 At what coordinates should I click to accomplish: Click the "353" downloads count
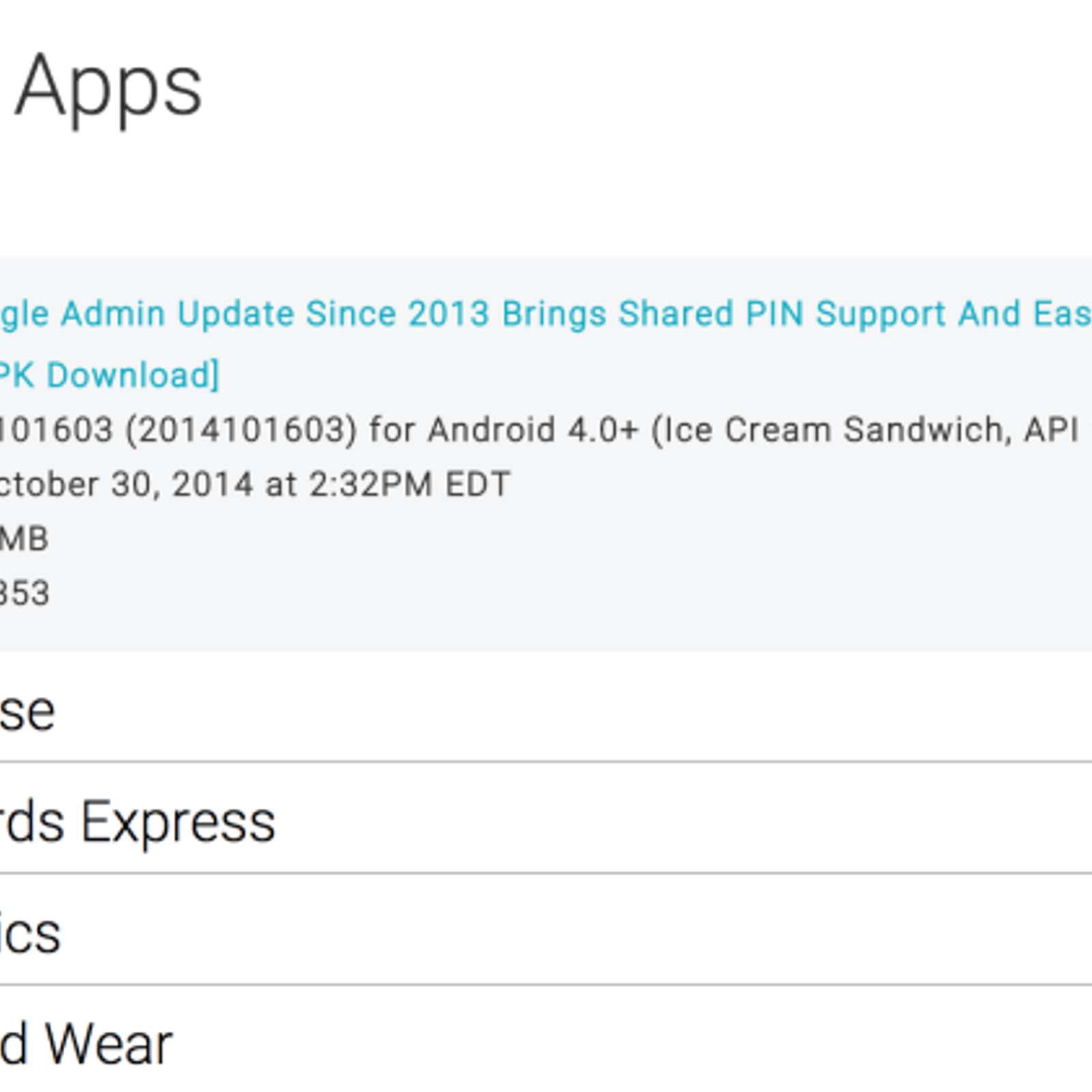pyautogui.click(x=25, y=593)
